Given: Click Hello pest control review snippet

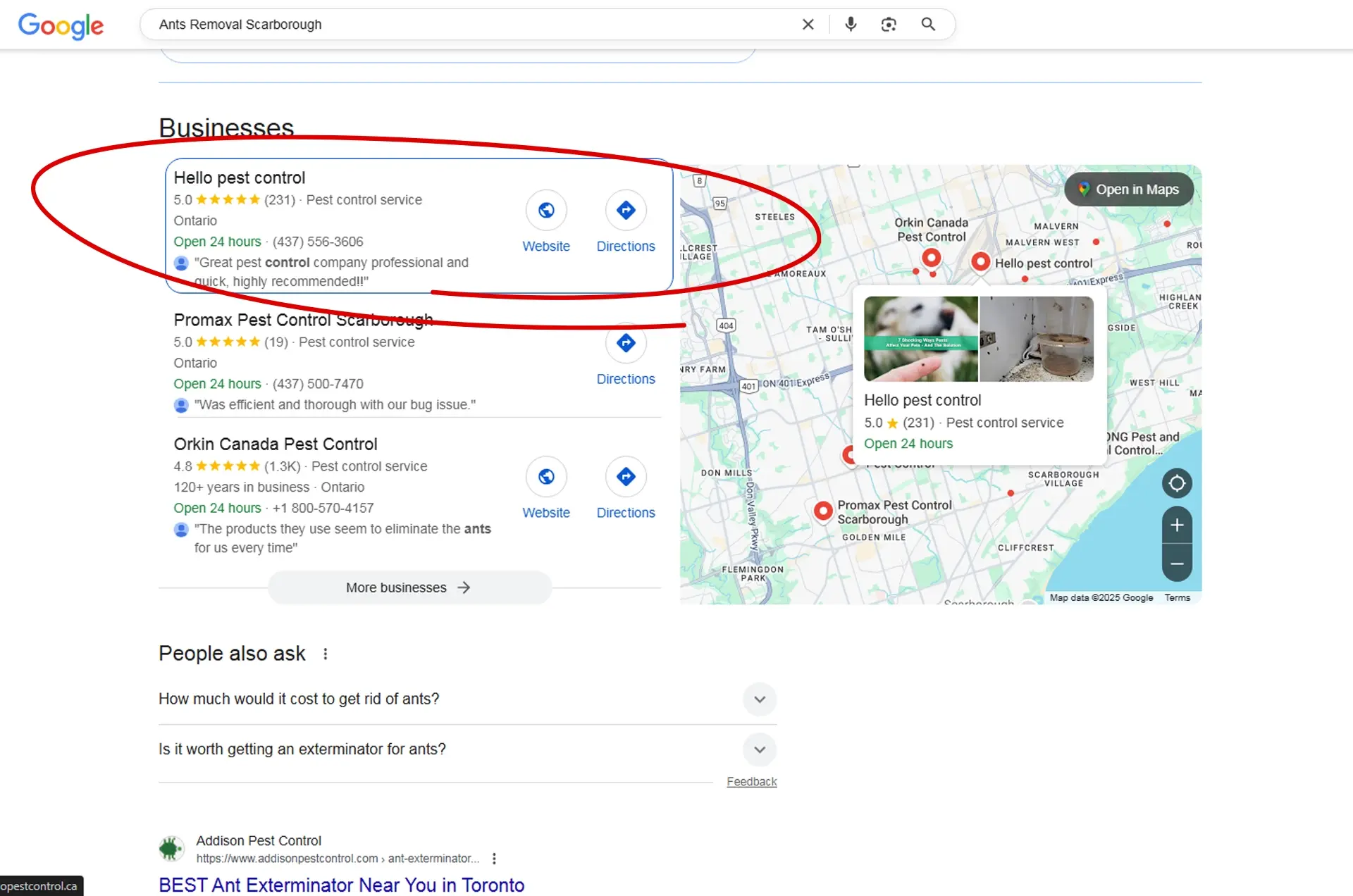Looking at the screenshot, I should [x=331, y=272].
